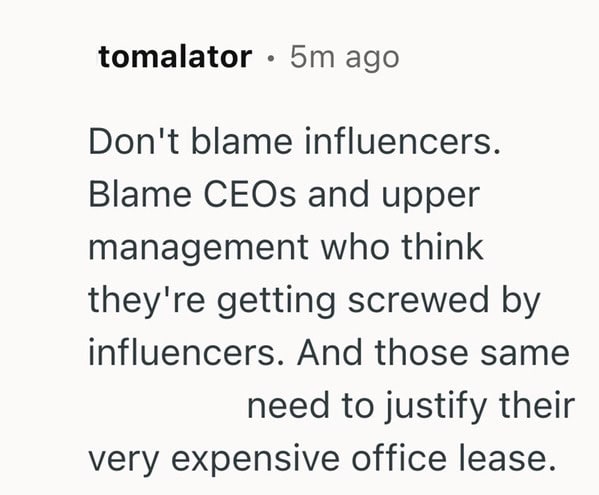The width and height of the screenshot is (599, 495).
Task: Click the word 'office' in the last line
Action: pyautogui.click(x=399, y=458)
